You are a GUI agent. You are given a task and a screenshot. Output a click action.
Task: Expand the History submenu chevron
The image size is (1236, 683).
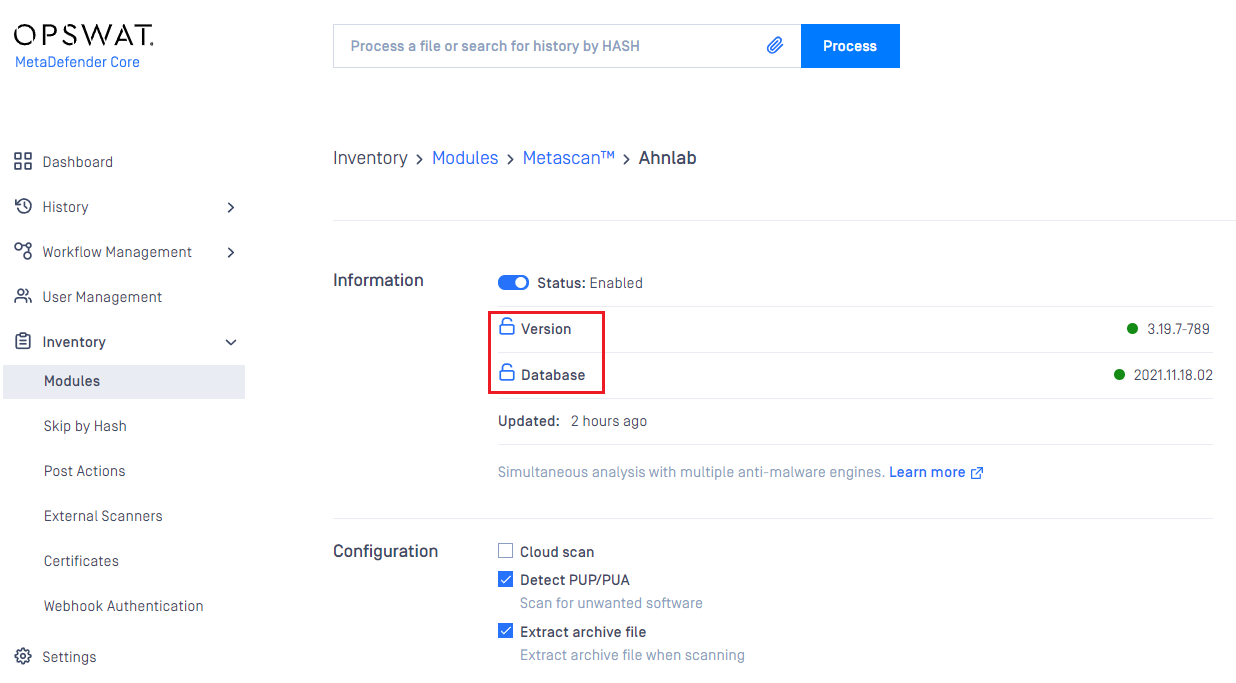tap(231, 207)
